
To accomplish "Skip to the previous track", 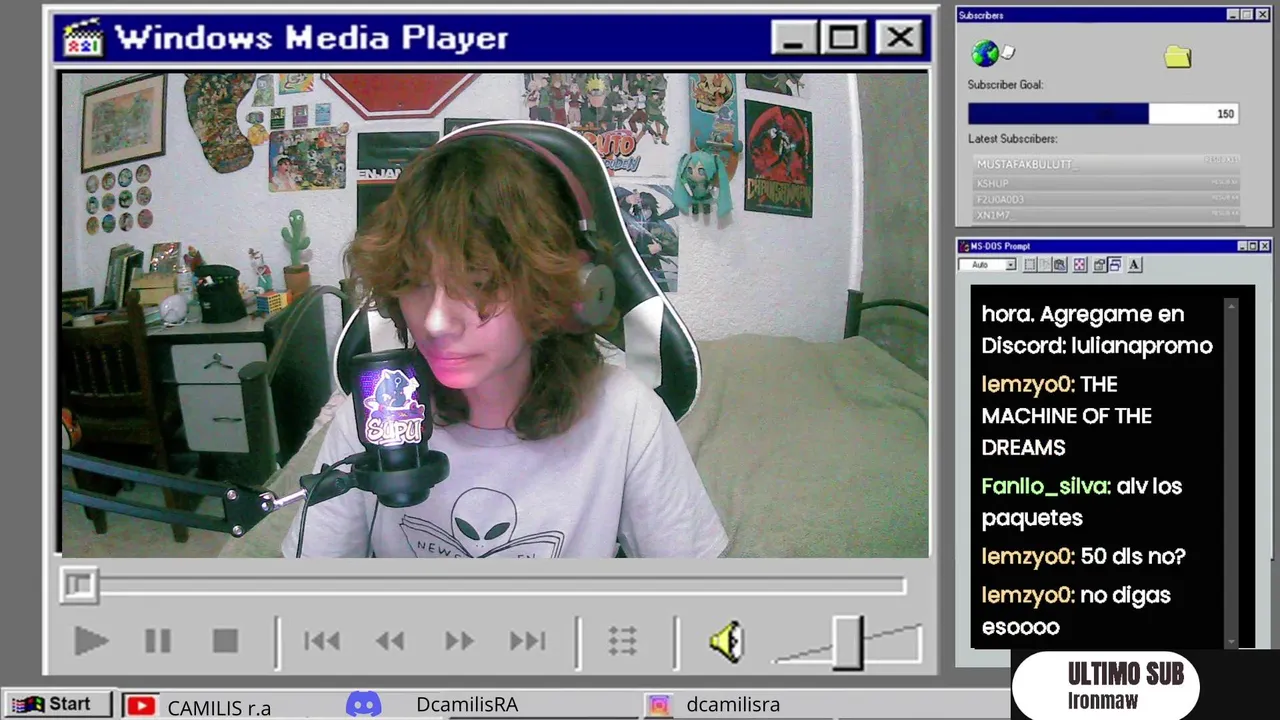I will pyautogui.click(x=322, y=641).
